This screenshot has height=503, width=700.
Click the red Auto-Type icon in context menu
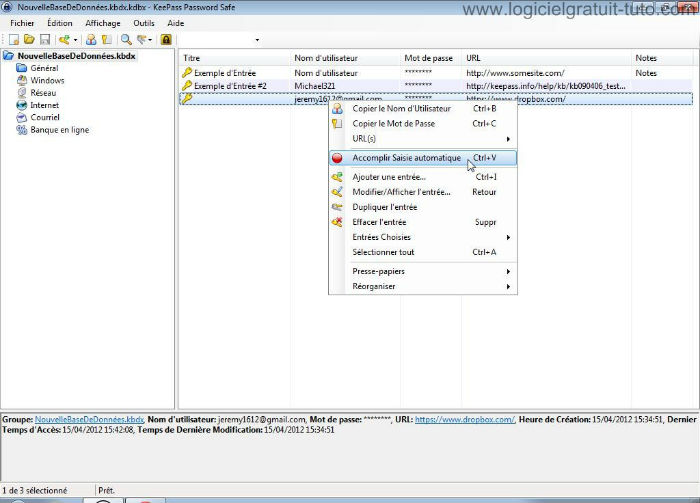pos(337,158)
